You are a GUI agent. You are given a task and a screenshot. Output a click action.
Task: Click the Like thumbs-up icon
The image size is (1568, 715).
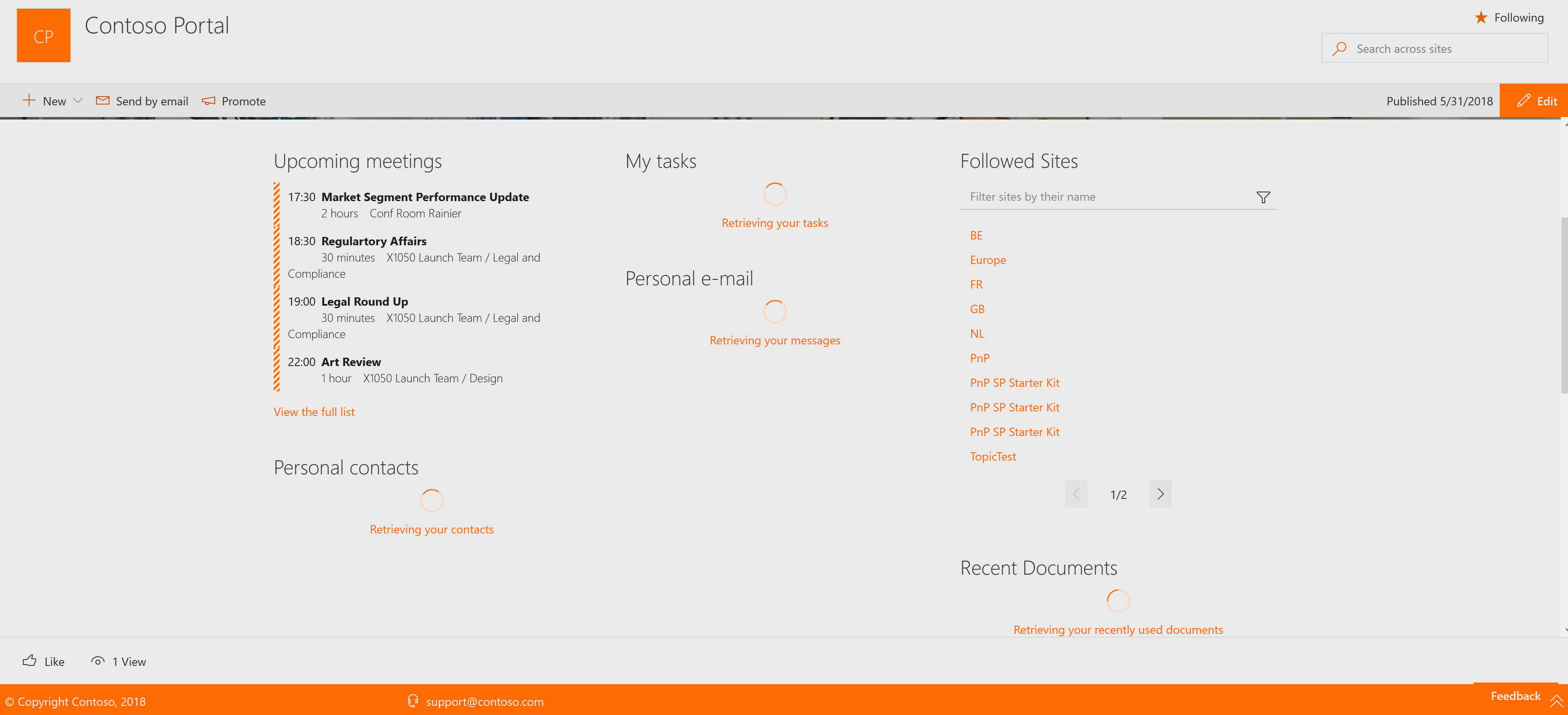pos(29,661)
